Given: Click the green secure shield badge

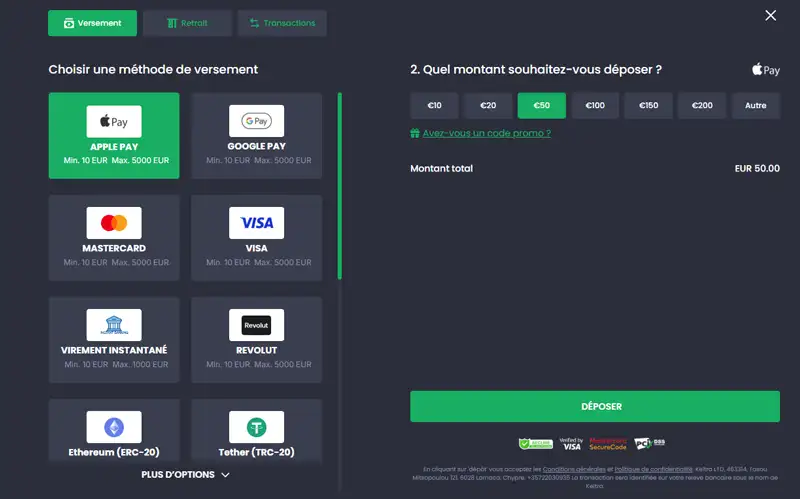Looking at the screenshot, I should [x=536, y=444].
